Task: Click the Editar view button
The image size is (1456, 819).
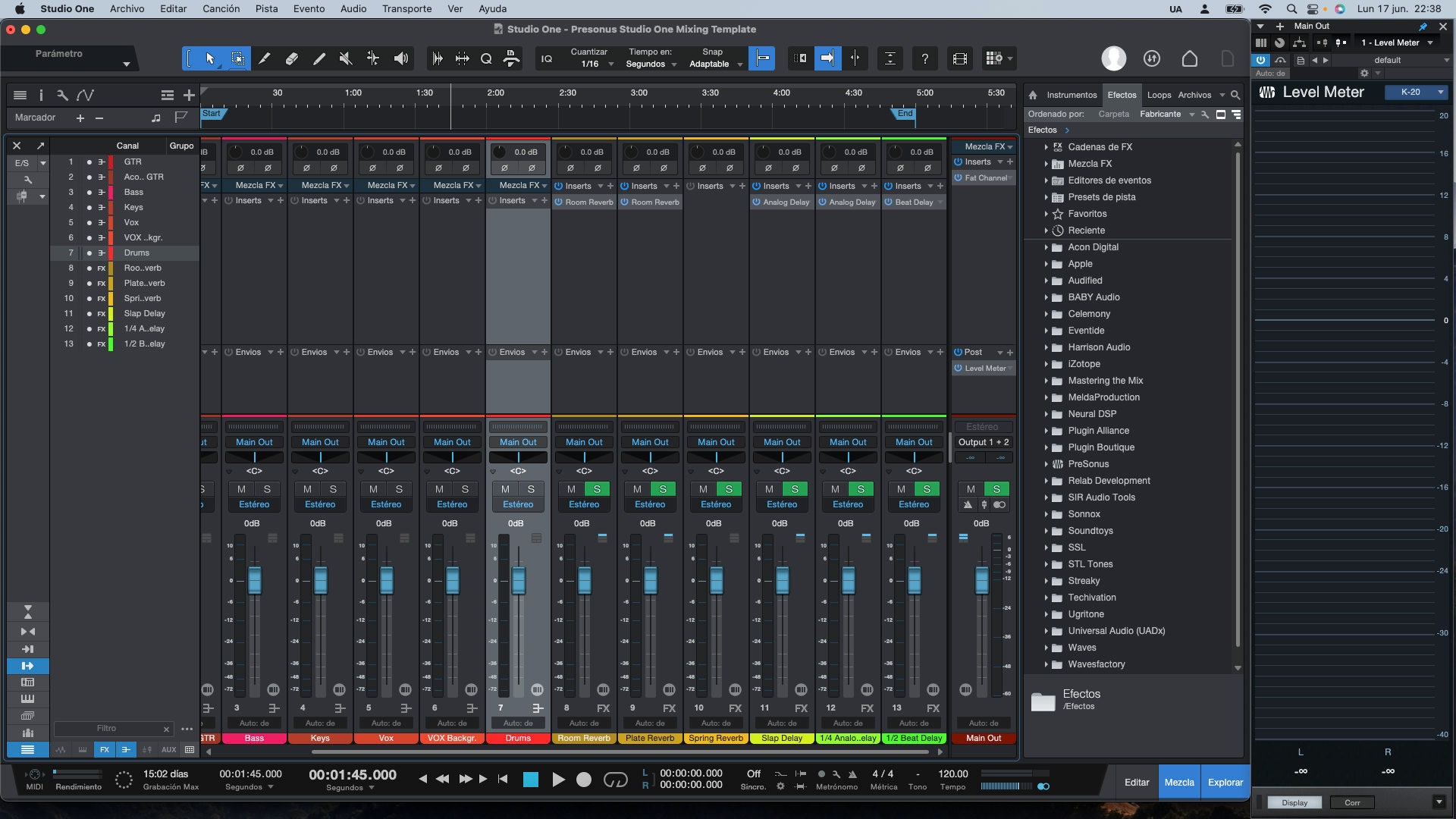Action: 1137,782
